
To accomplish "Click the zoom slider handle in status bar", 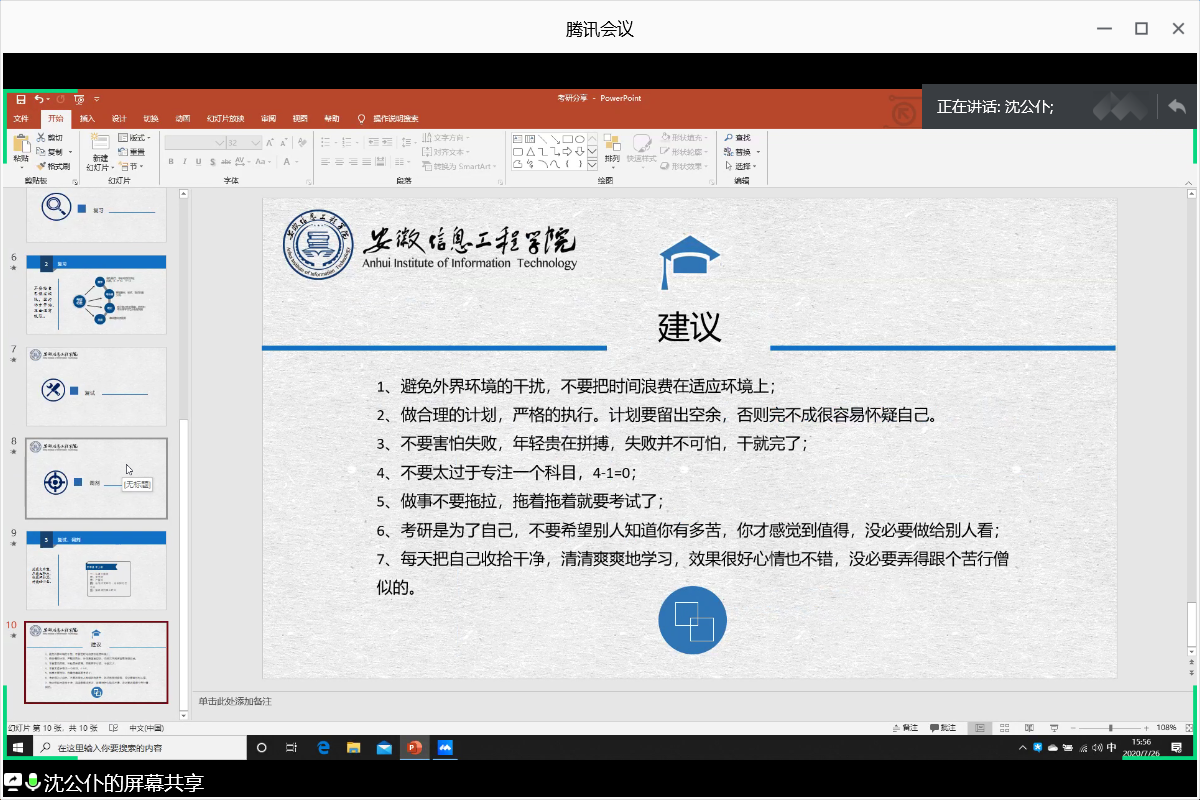I will 1111,727.
